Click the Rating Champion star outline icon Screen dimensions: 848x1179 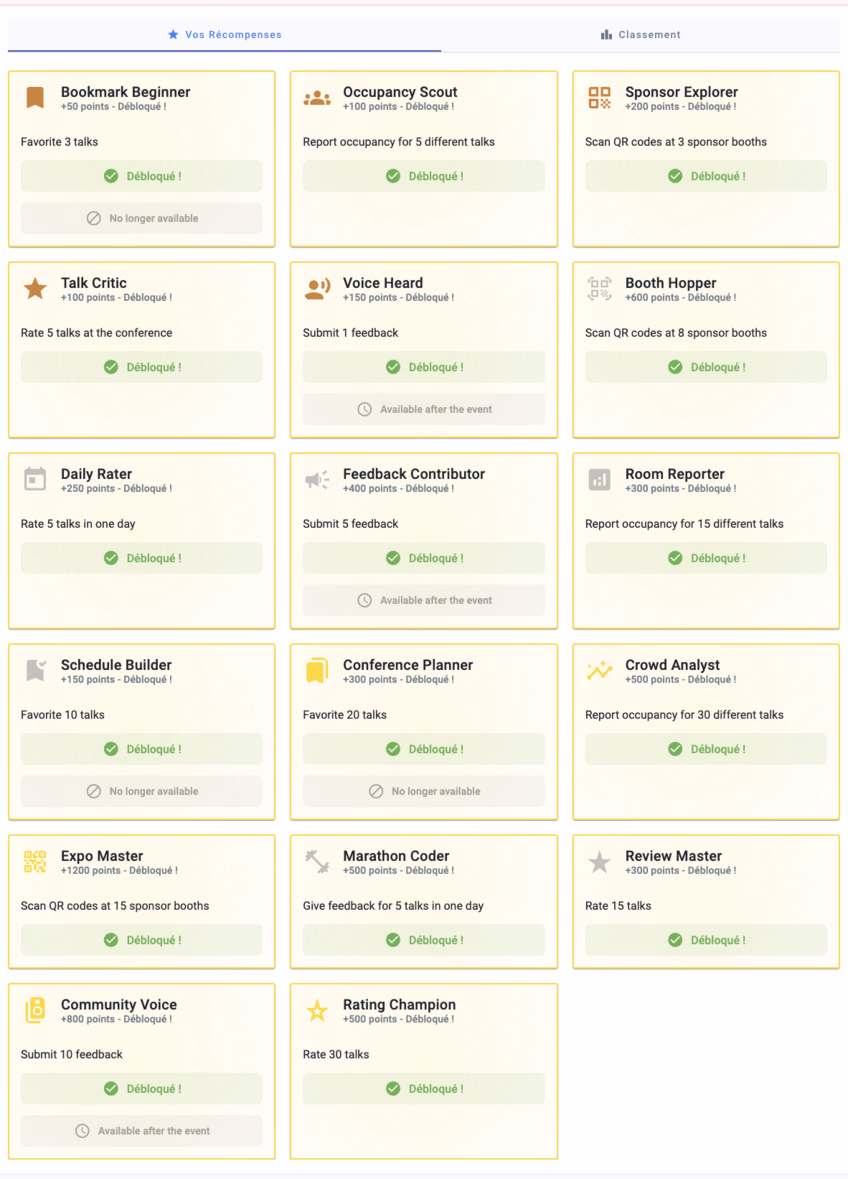pos(317,1011)
